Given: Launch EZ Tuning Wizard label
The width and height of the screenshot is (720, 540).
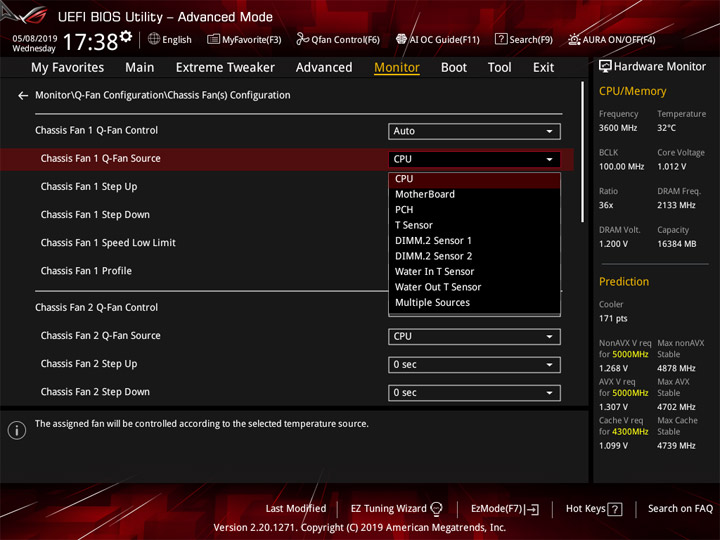Looking at the screenshot, I should [x=388, y=509].
